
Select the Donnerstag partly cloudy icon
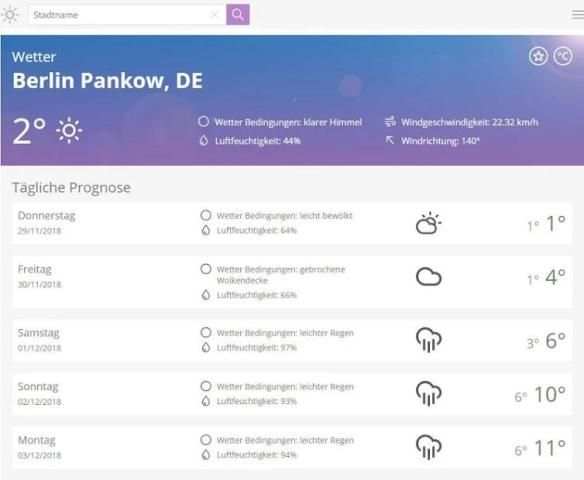[428, 223]
